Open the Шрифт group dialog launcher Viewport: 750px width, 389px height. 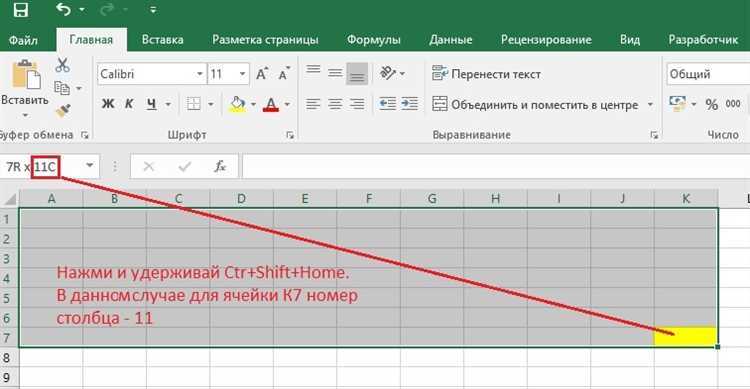pyautogui.click(x=290, y=135)
